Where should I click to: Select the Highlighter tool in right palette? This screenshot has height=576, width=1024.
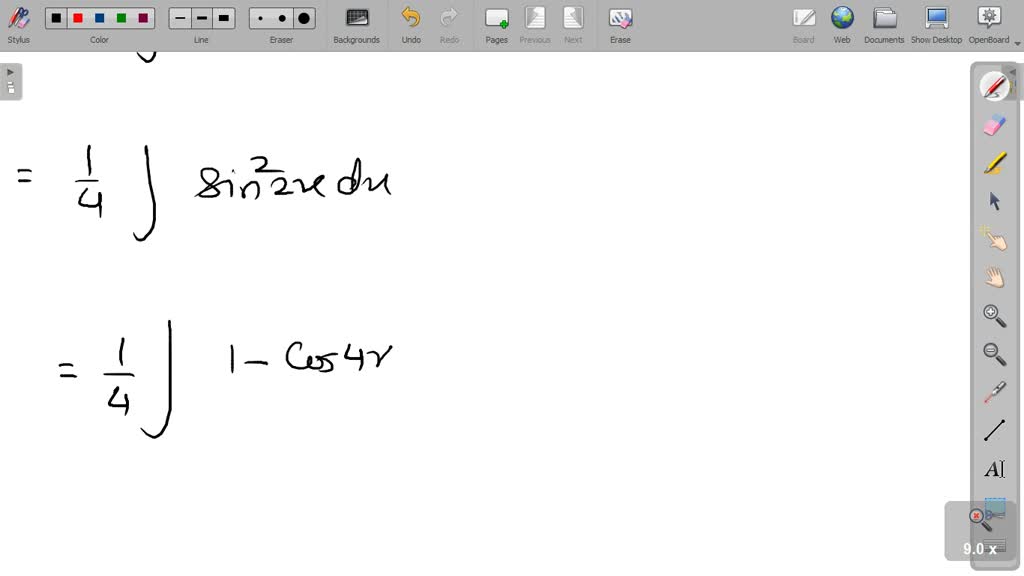point(995,163)
